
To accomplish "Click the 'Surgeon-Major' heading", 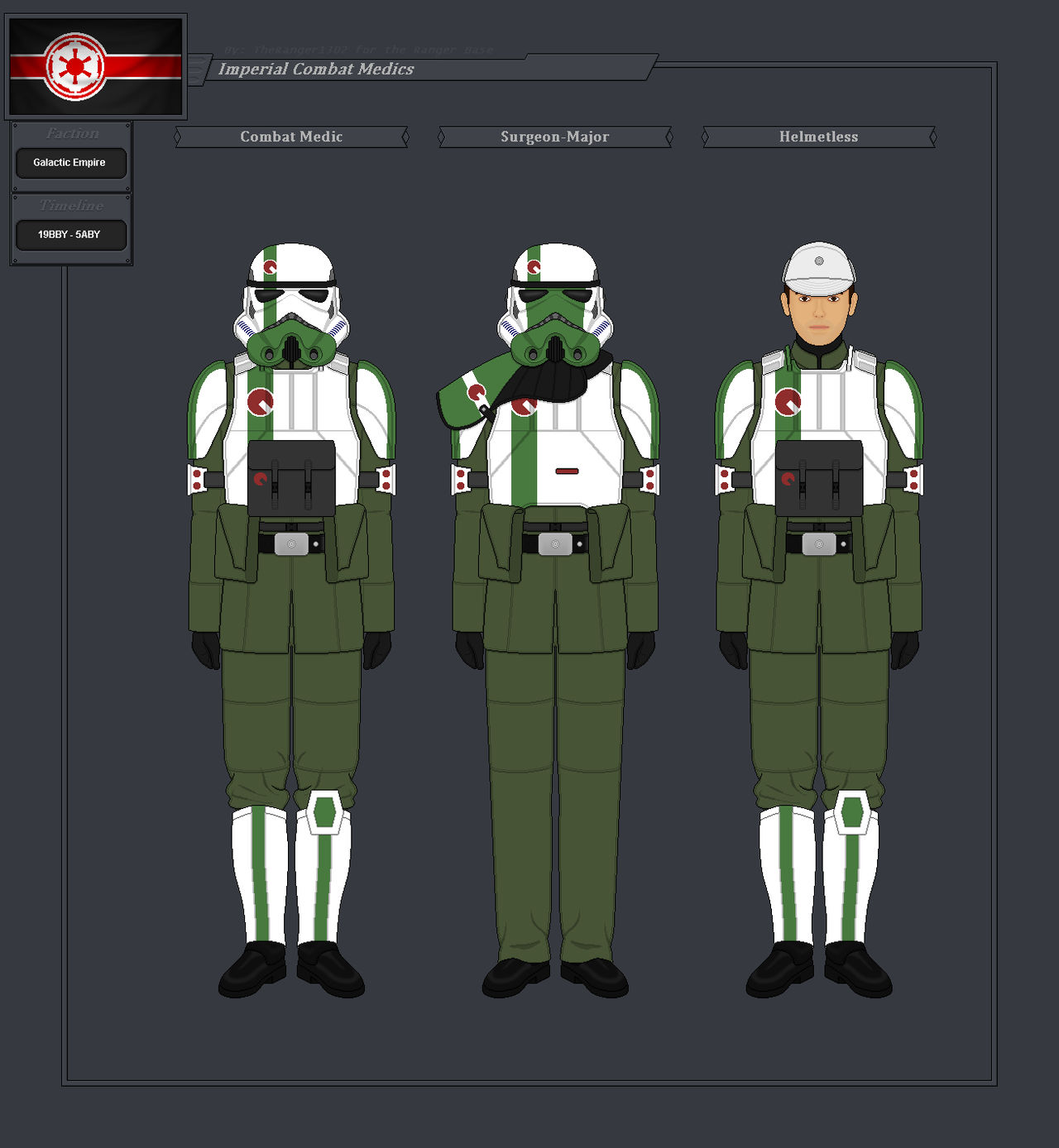I will (x=555, y=136).
